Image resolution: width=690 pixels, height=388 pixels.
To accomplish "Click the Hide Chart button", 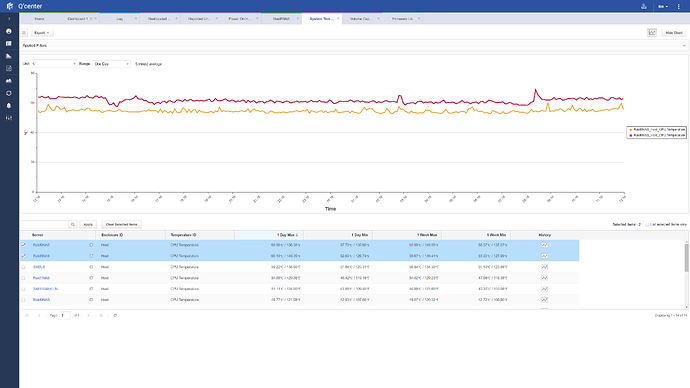I will (674, 33).
